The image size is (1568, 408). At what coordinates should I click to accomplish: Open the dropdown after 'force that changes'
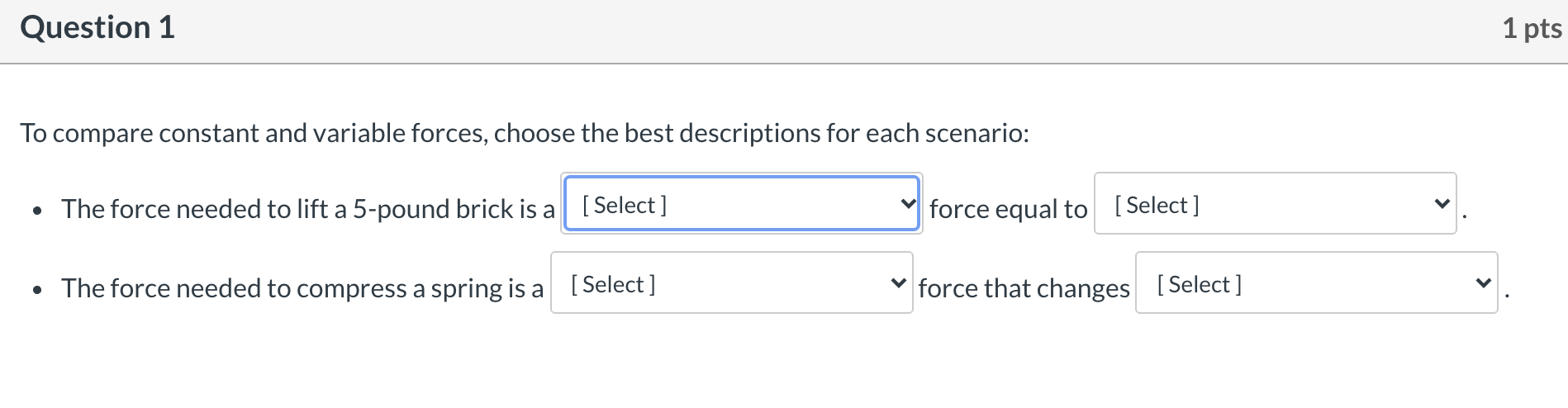pos(1315,283)
